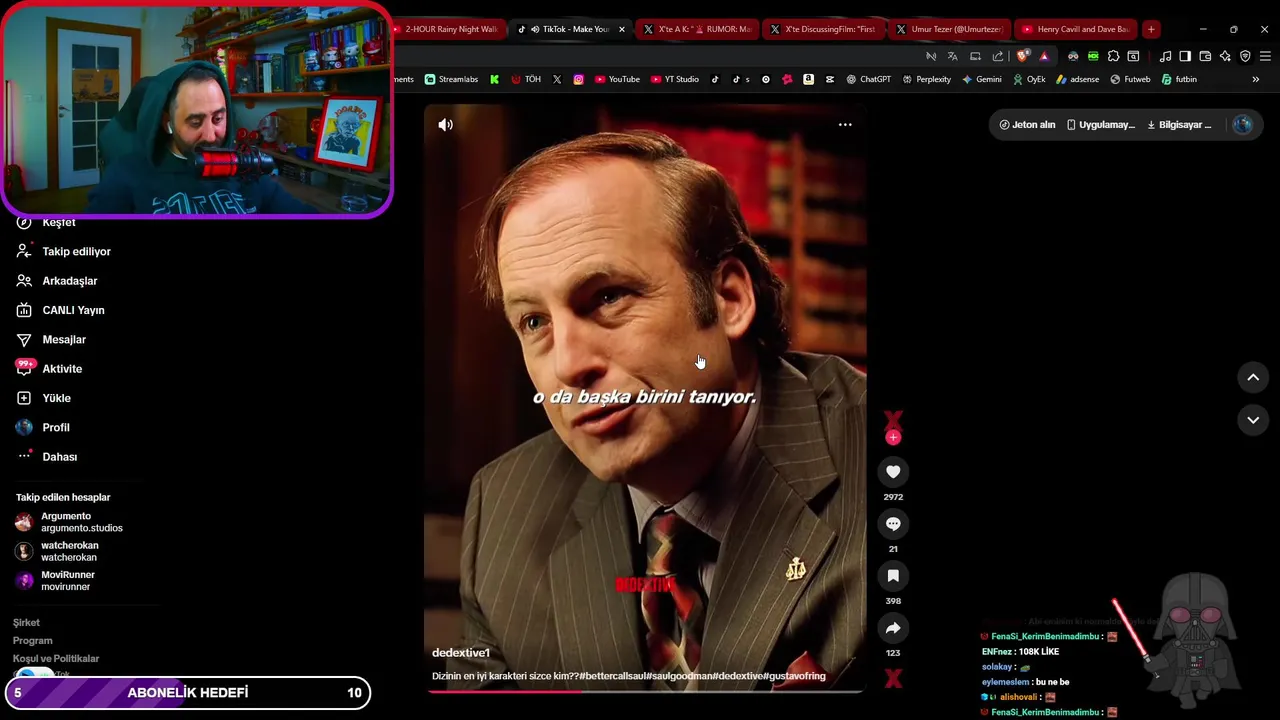Toggle the browser sidebar panel icon
The image size is (1280, 720).
[1185, 56]
